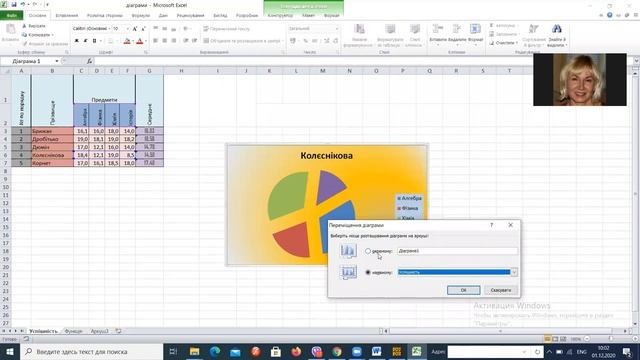Confirm the move chart dialog with OK
Screen dimensions: 640x360
point(463,290)
